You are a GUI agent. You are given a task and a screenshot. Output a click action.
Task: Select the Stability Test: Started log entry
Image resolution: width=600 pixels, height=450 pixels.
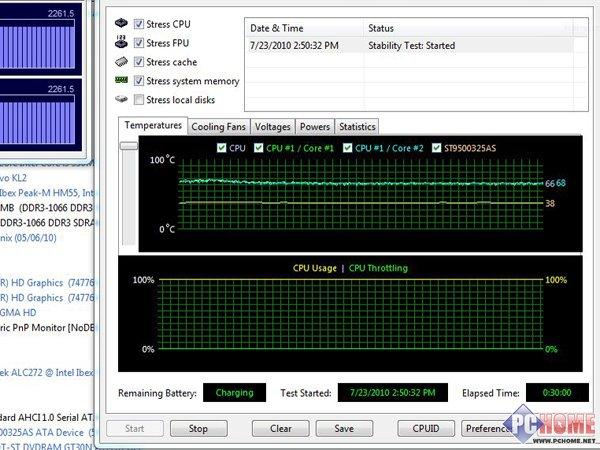pos(410,45)
